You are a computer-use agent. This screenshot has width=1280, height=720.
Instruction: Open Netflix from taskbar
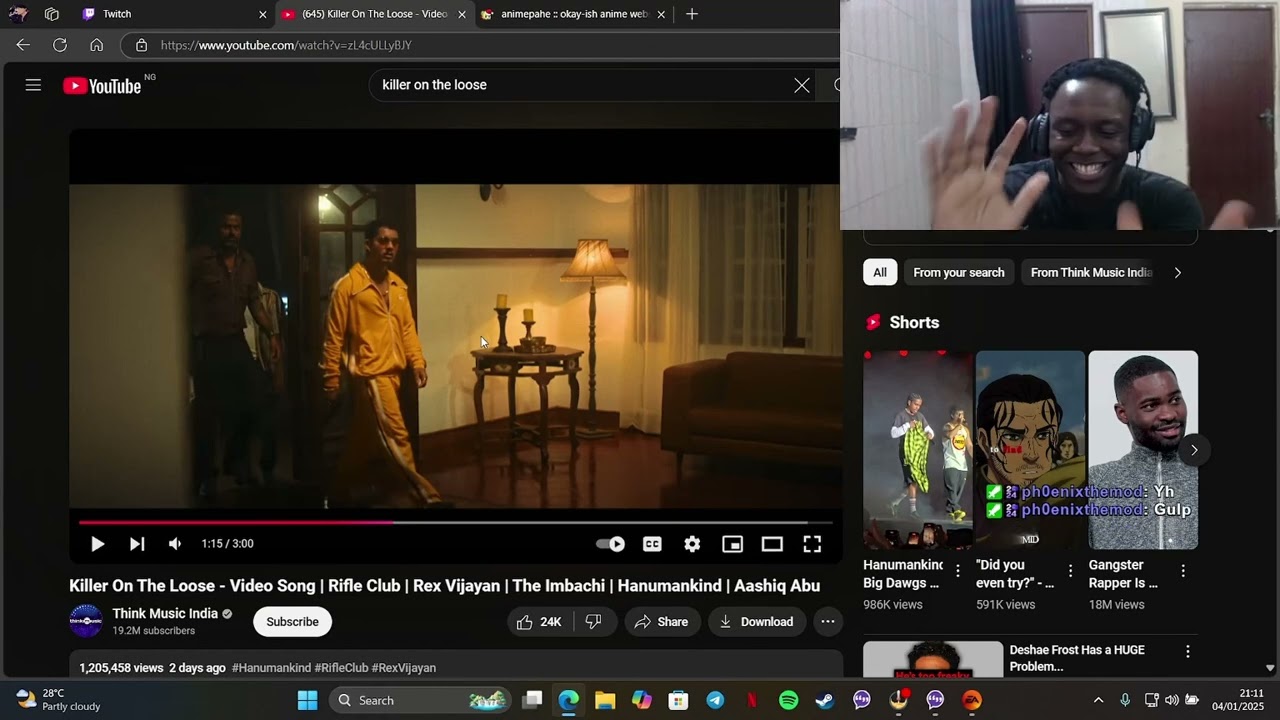coord(752,700)
